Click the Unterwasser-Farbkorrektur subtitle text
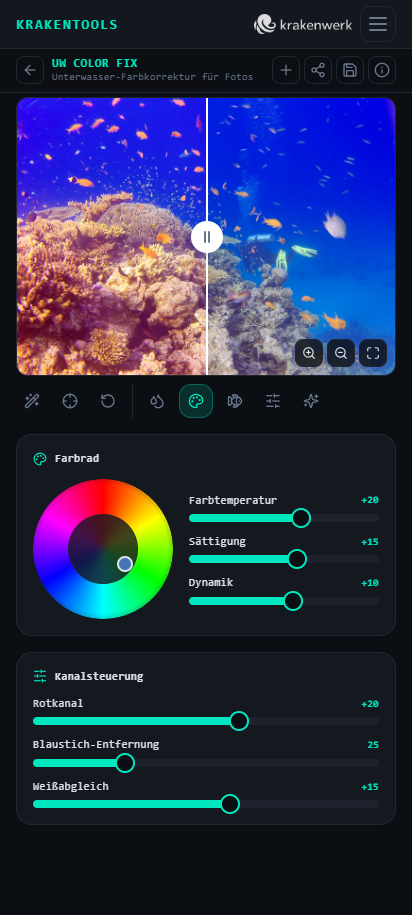The image size is (412, 915). (x=152, y=76)
